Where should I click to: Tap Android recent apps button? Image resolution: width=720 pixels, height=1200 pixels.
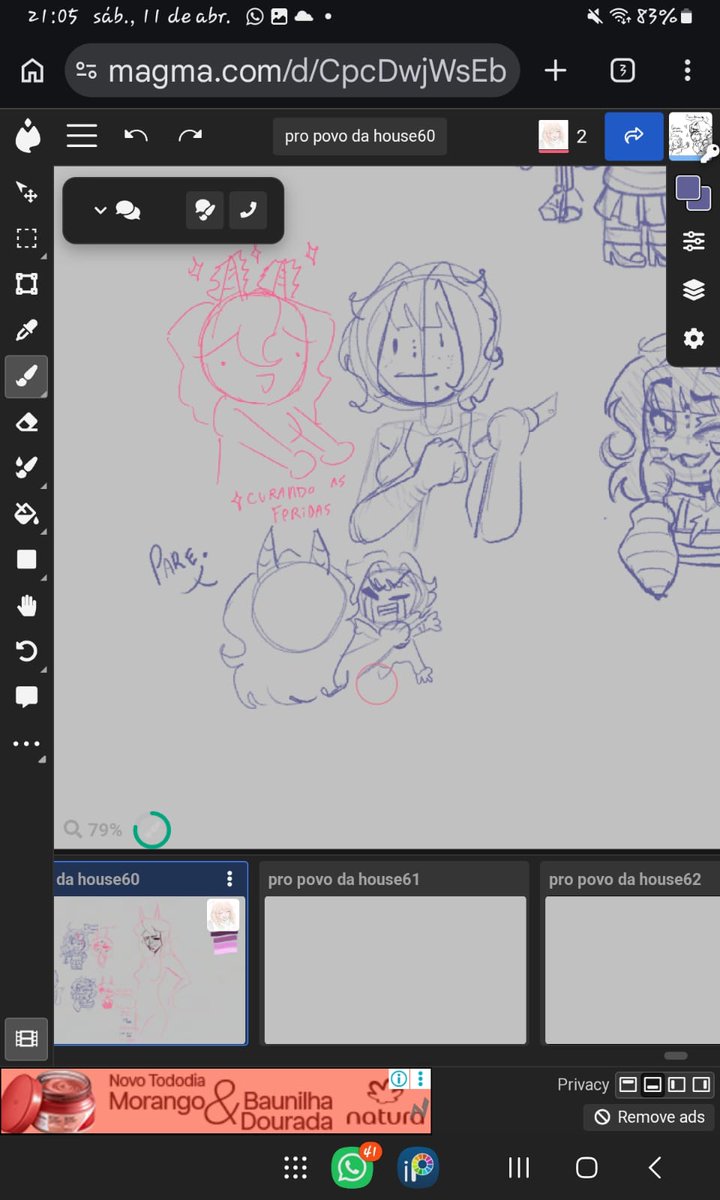pyautogui.click(x=519, y=1167)
